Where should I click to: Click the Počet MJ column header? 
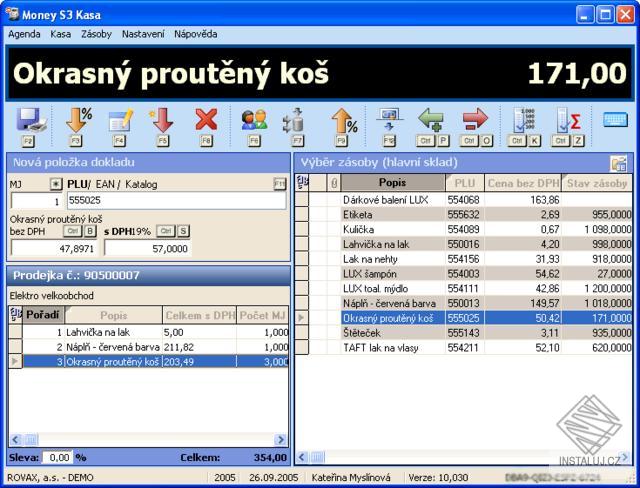point(262,315)
